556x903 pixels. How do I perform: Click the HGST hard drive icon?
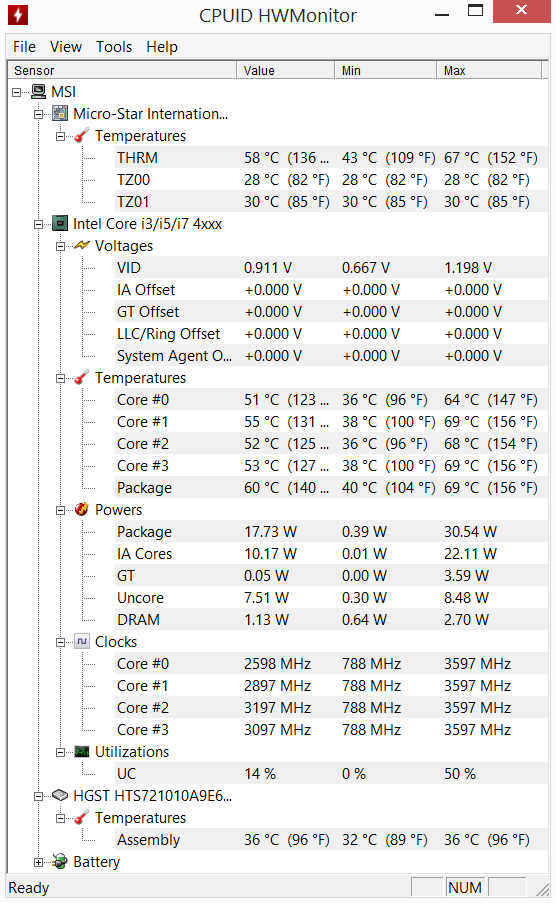pos(60,795)
